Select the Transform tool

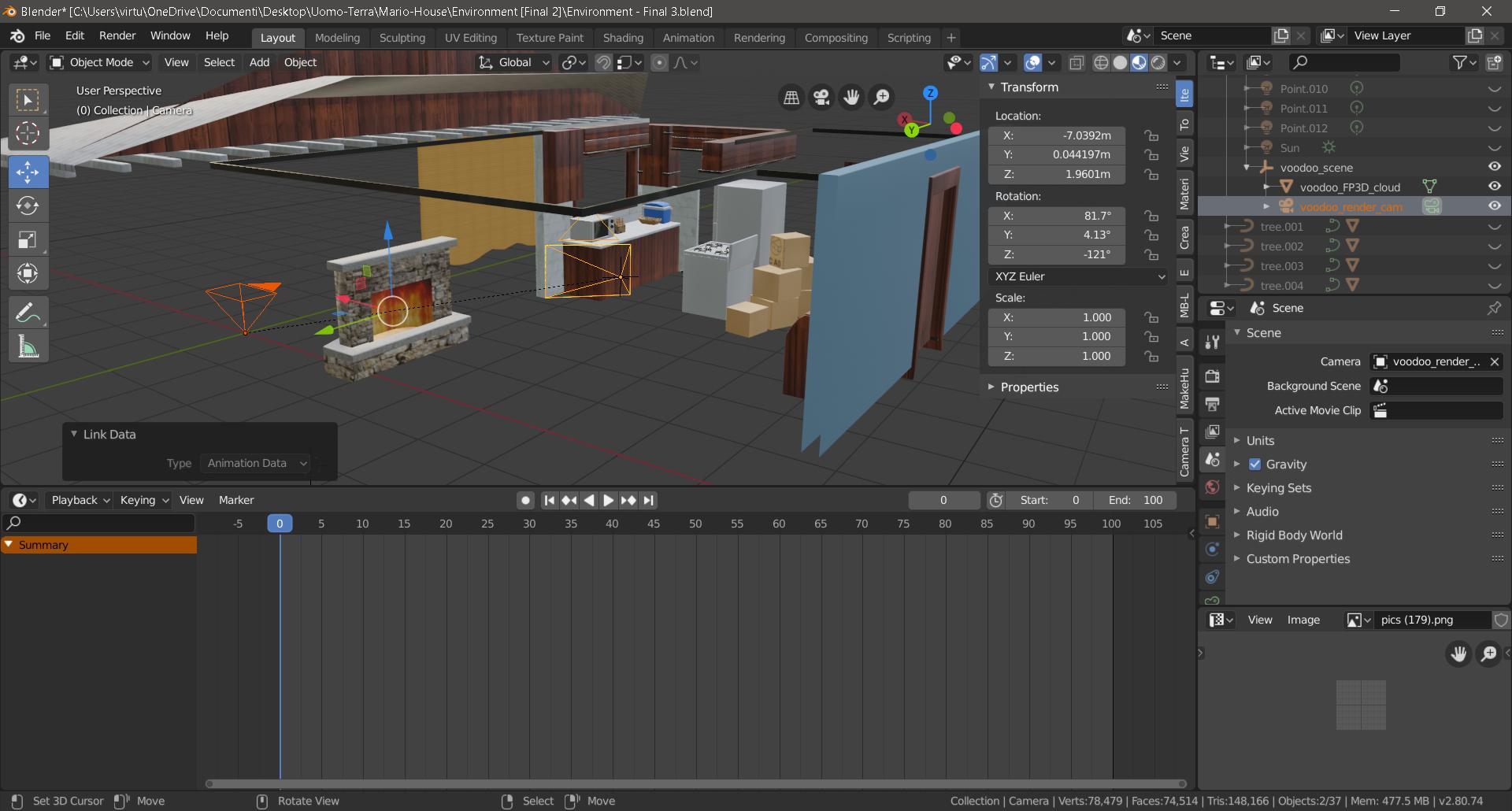coord(28,273)
